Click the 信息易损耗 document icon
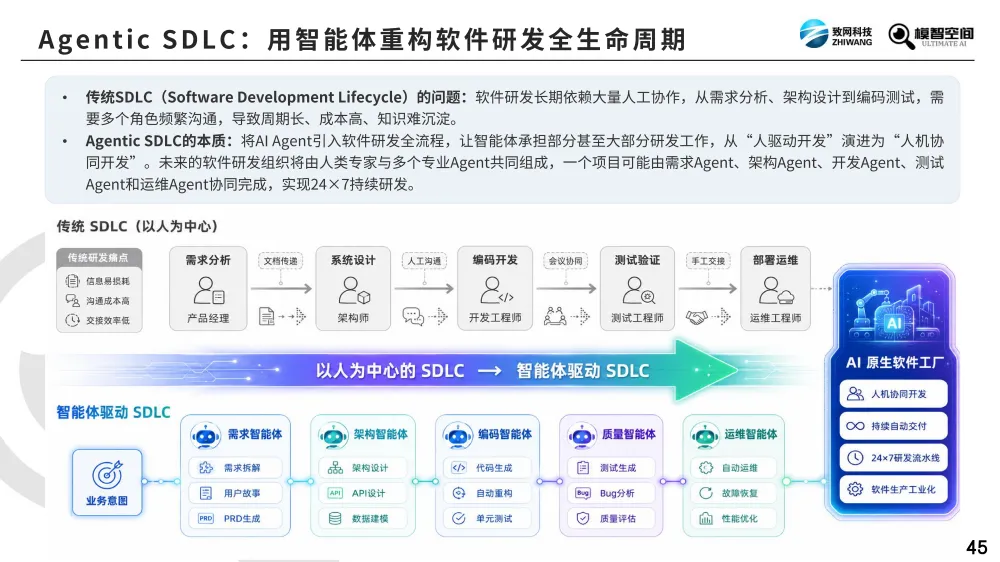1000x562 pixels. pos(72,281)
